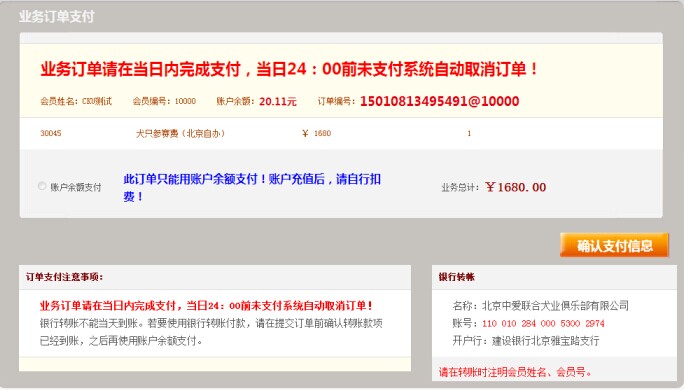This screenshot has width=684, height=390.
Task: Click the business total ¥1680.00 amount
Action: (x=516, y=187)
